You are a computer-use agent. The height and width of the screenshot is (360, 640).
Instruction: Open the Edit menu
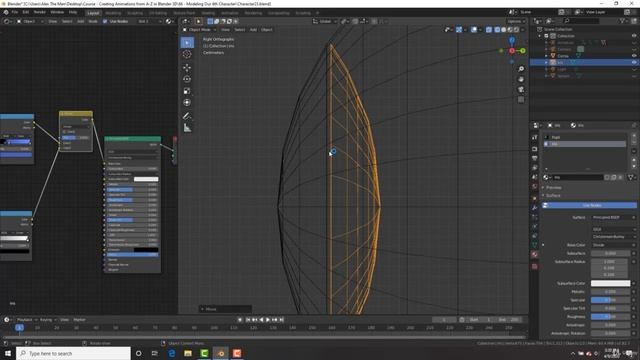point(26,12)
